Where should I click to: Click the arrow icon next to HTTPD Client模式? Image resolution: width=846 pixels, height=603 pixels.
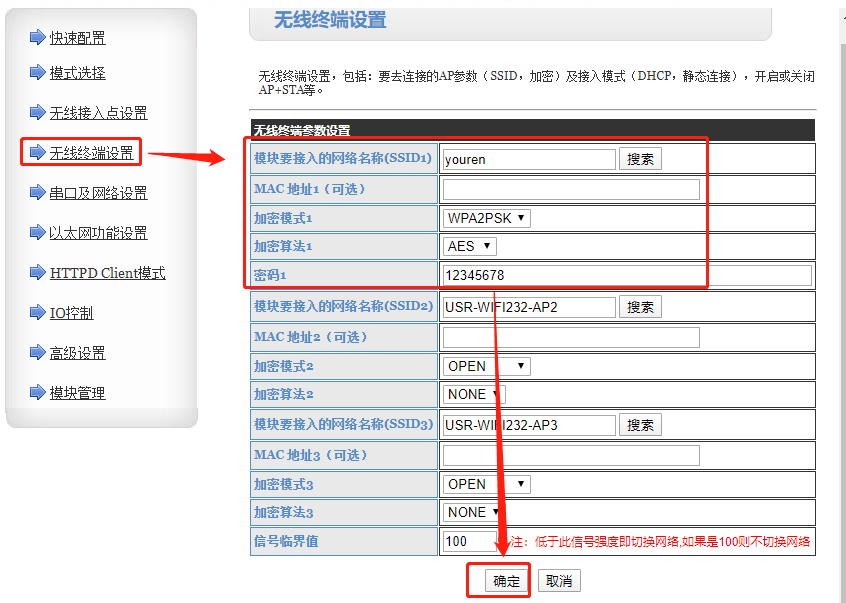[x=38, y=273]
